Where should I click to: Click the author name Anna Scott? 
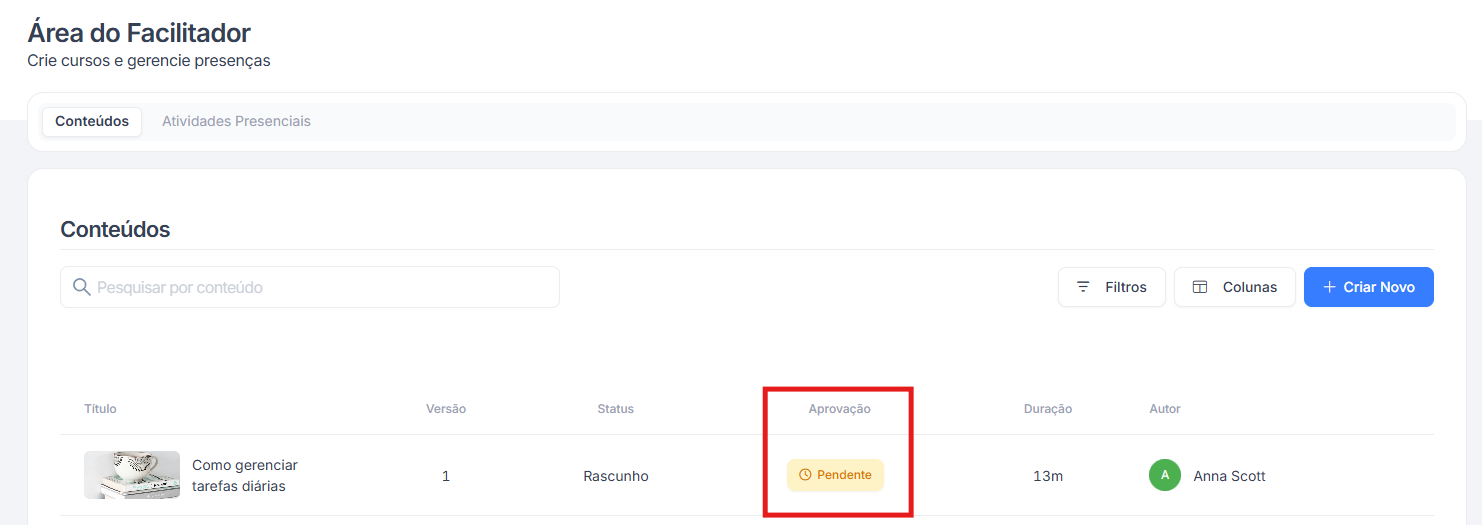click(x=1229, y=476)
